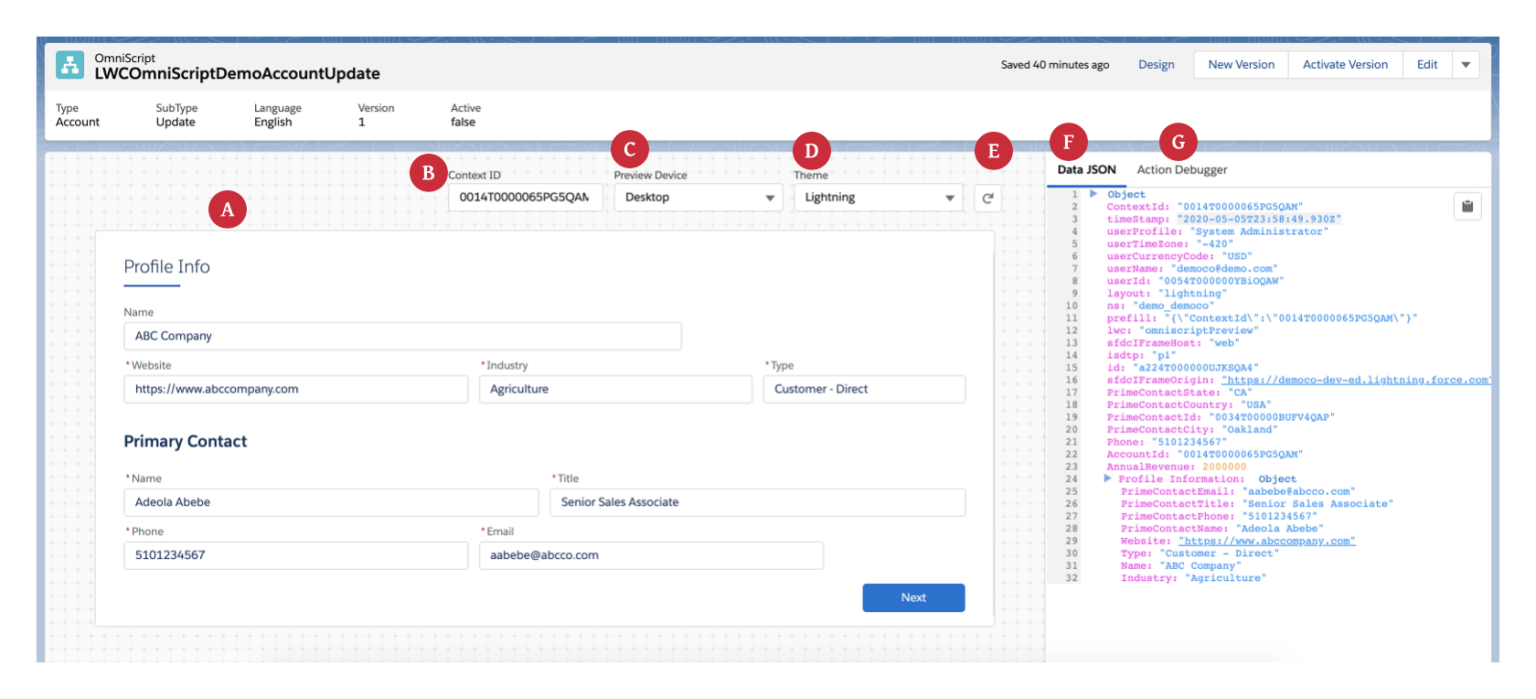Click the OmniScript app icon in the header

click(69, 65)
